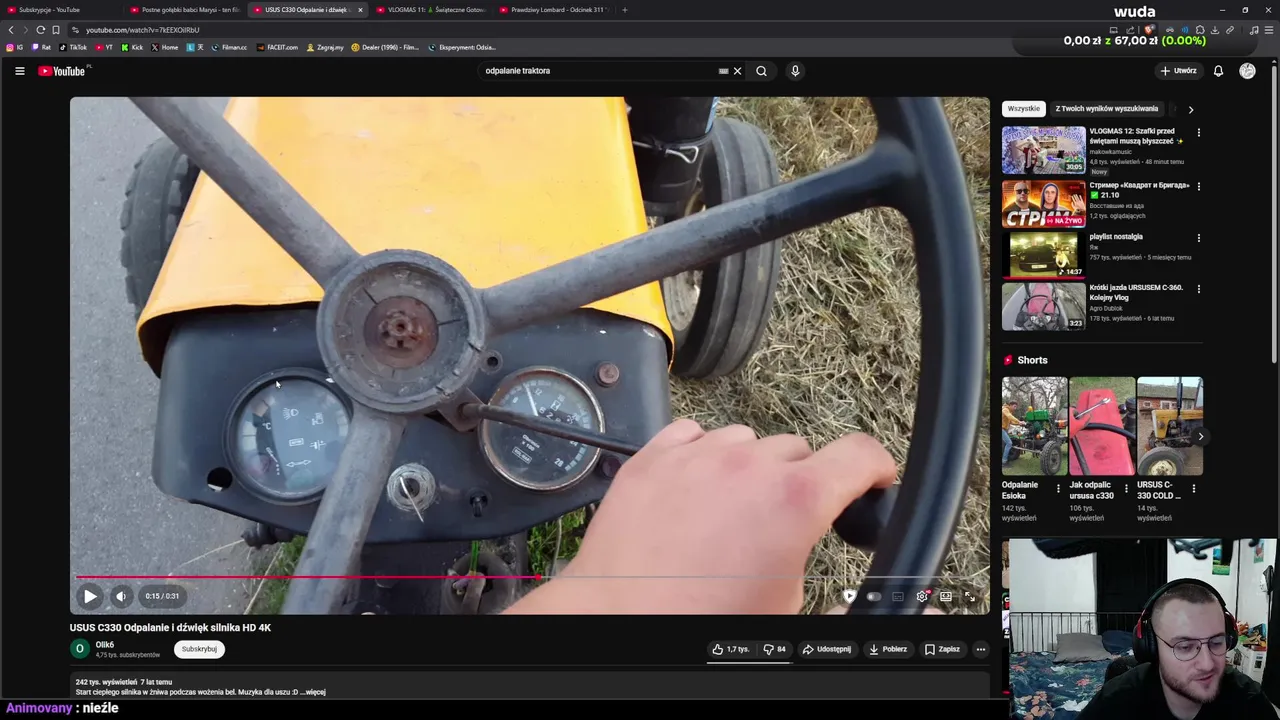
Task: Open browser downloads icon
Action: [1214, 30]
